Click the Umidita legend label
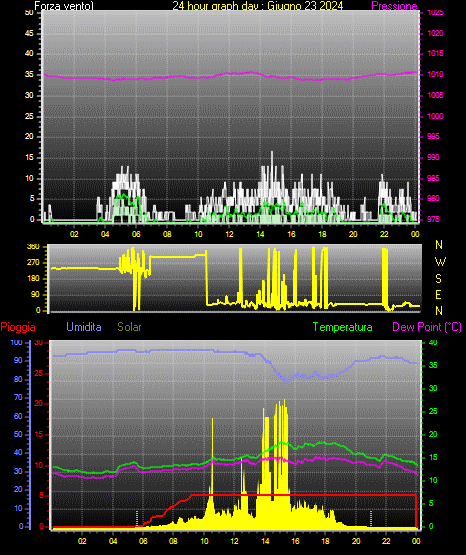The height and width of the screenshot is (555, 466). point(84,327)
